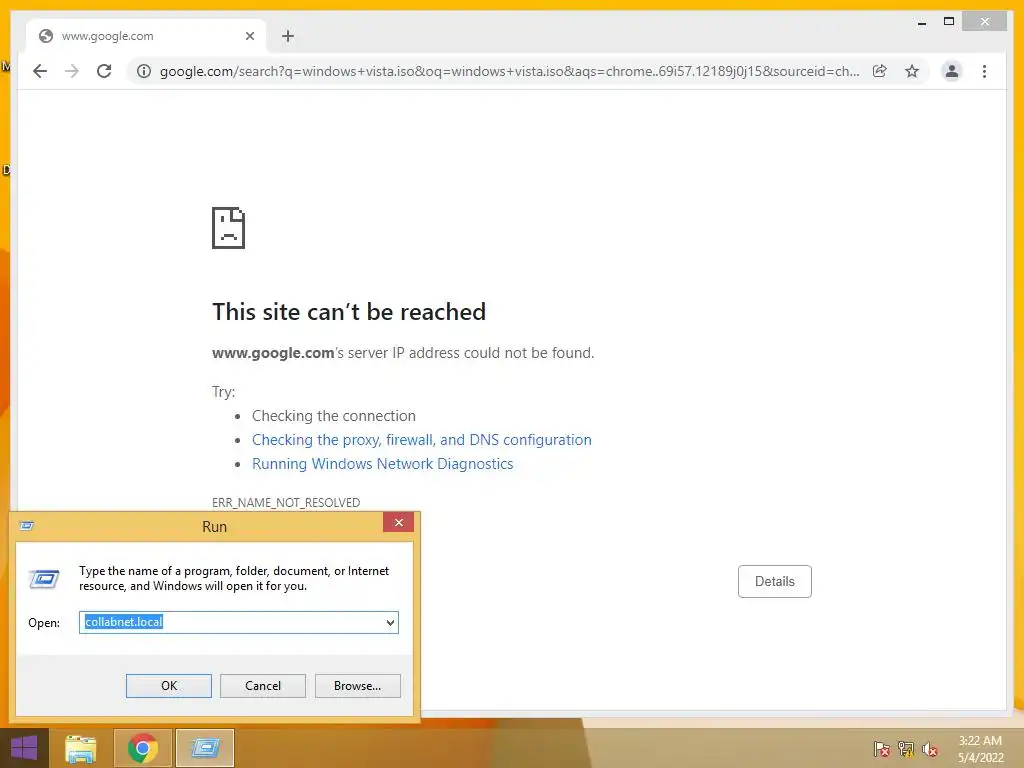Click the large Run program icon
The height and width of the screenshot is (768, 1024).
[44, 579]
